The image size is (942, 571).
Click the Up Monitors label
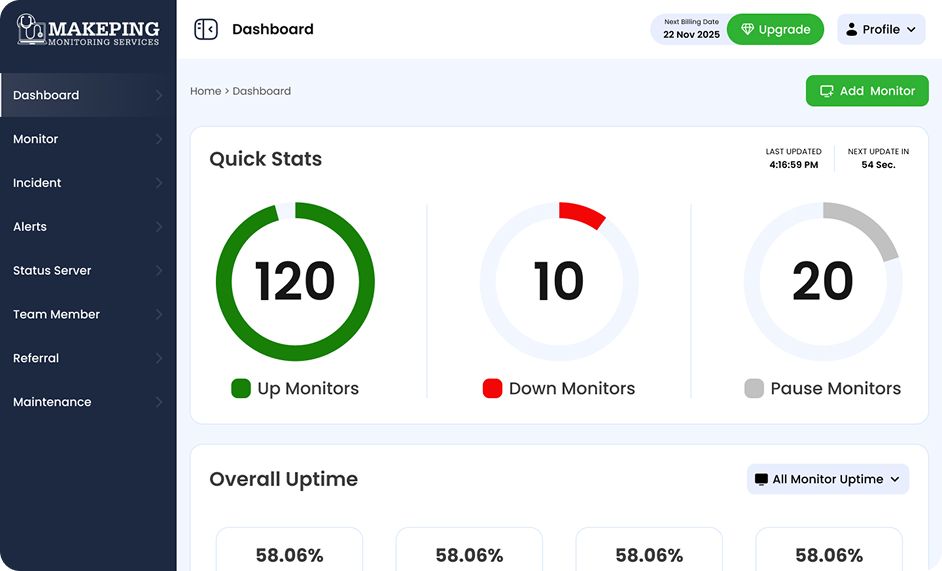point(308,388)
